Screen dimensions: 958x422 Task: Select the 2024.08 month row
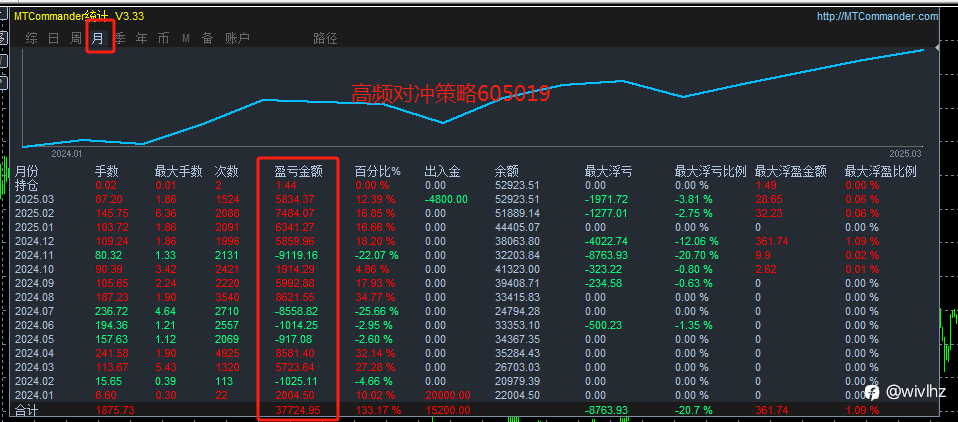click(x=32, y=297)
